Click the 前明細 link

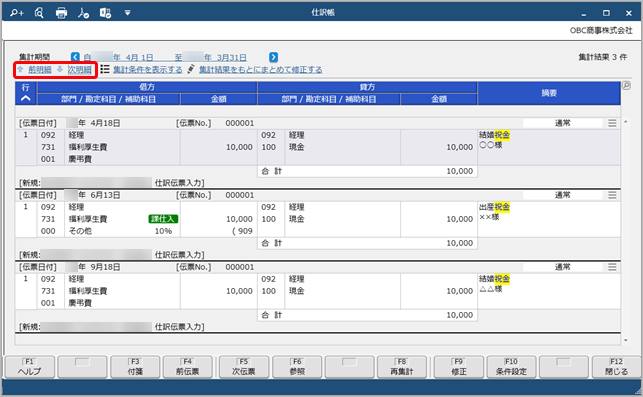[x=40, y=70]
